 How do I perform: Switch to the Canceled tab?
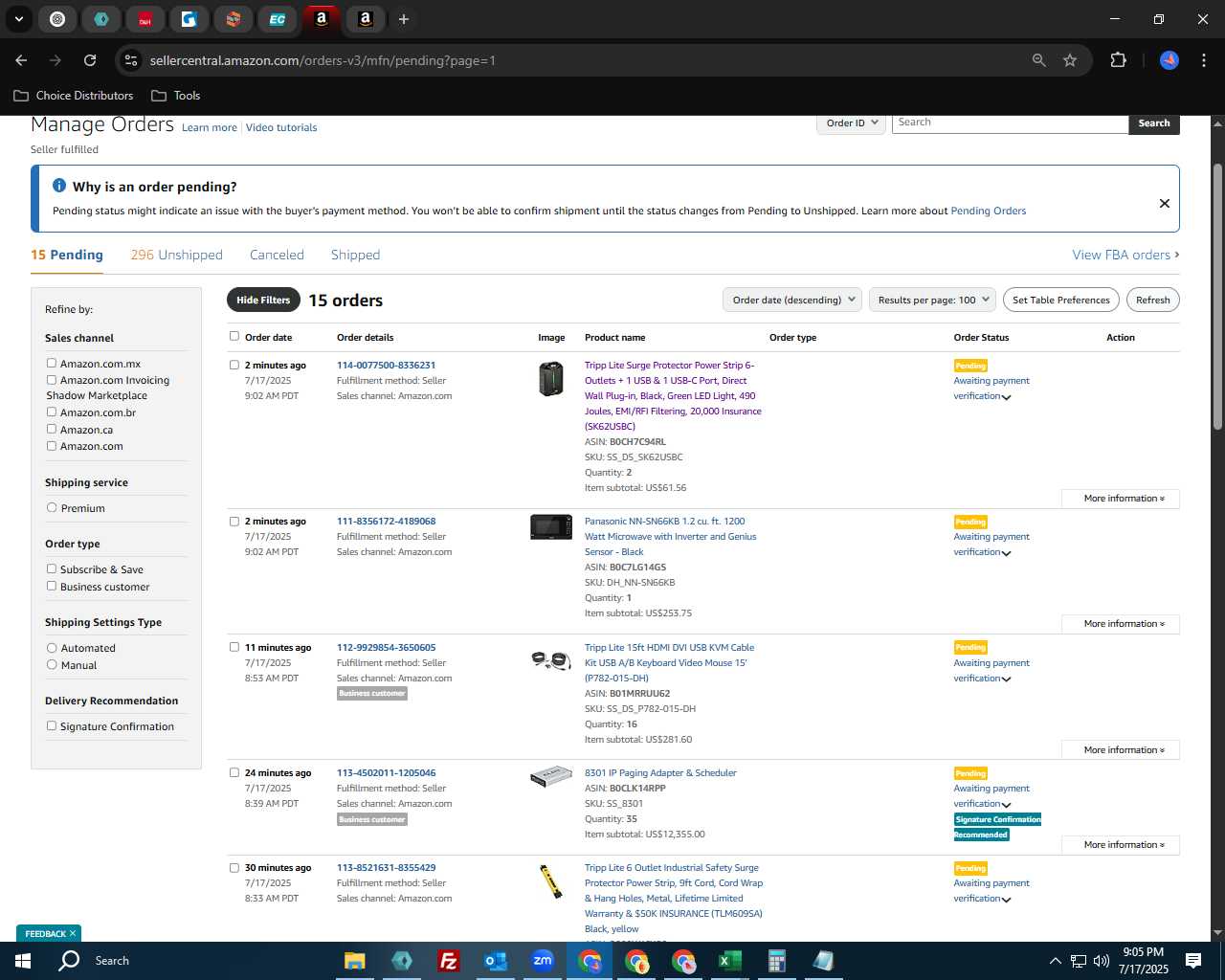click(x=277, y=255)
